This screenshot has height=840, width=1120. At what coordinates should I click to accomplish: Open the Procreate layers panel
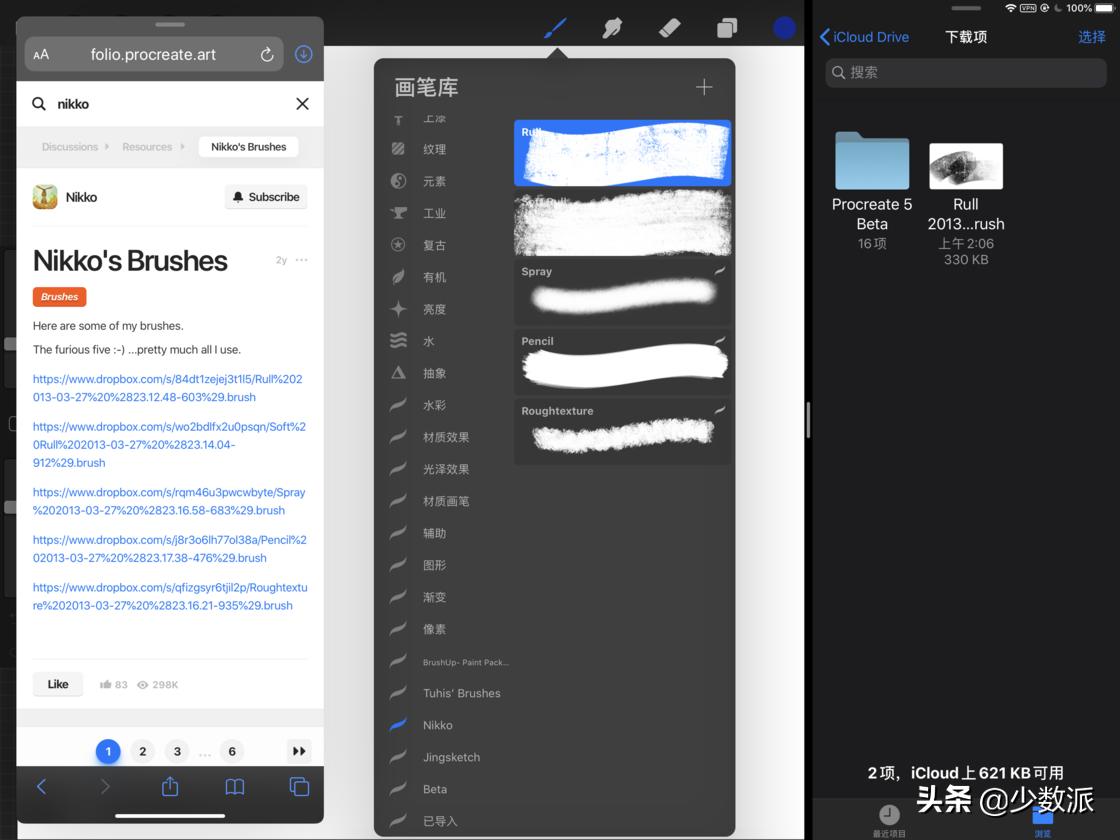coord(726,29)
